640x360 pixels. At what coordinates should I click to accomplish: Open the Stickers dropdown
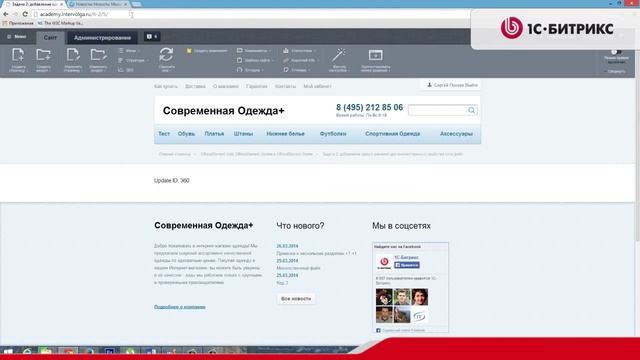297,70
